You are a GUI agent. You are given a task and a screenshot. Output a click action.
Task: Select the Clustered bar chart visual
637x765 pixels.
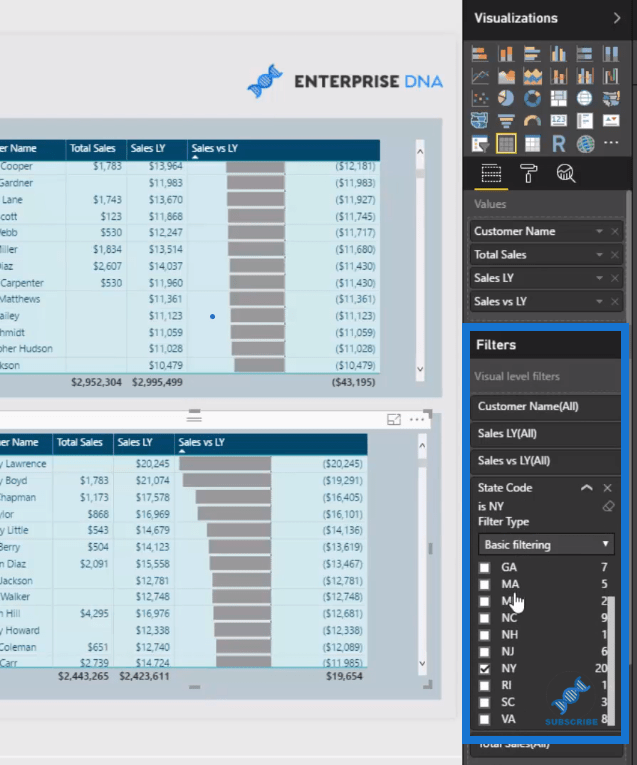[x=532, y=54]
